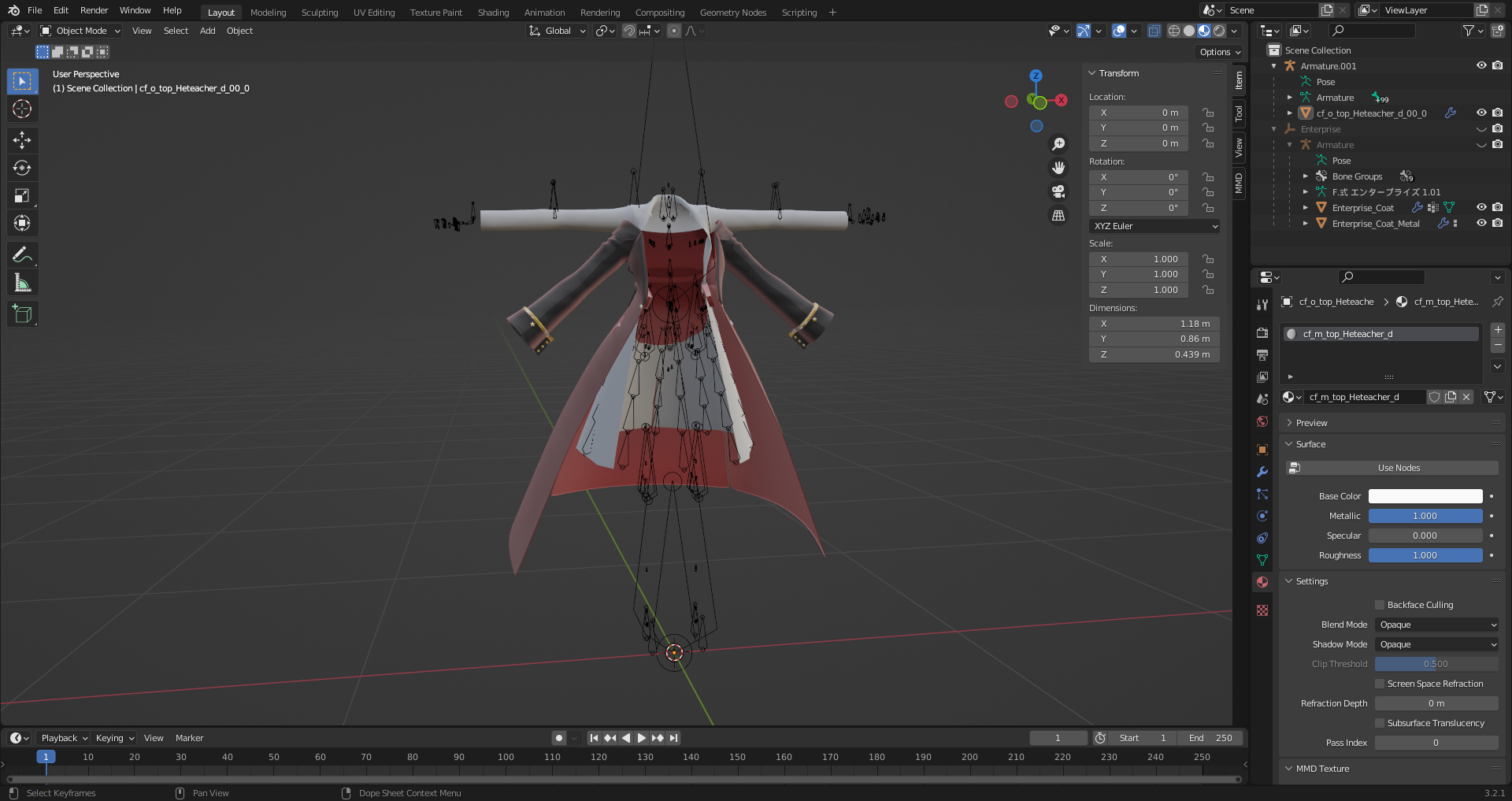Lock the Location X transform
This screenshot has width=1512, height=801.
point(1208,113)
